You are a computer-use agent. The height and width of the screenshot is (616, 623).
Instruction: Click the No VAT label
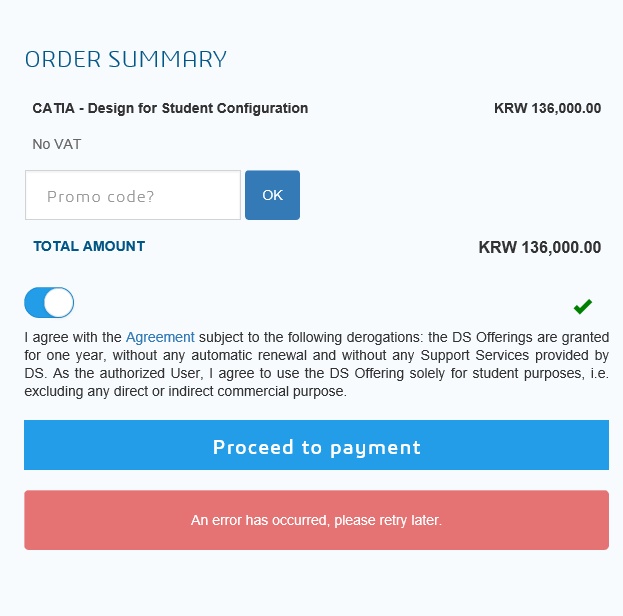[57, 144]
